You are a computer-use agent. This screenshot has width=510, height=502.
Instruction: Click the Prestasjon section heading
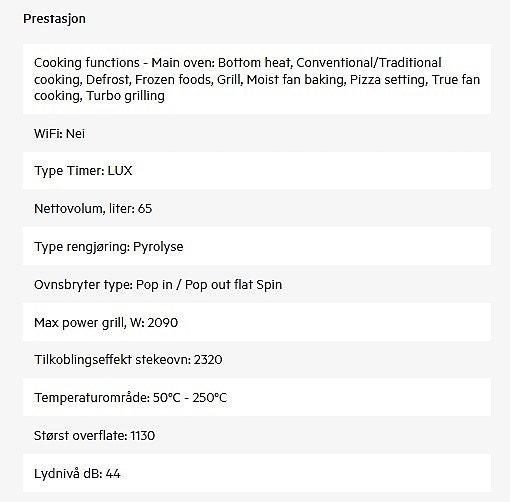click(54, 19)
